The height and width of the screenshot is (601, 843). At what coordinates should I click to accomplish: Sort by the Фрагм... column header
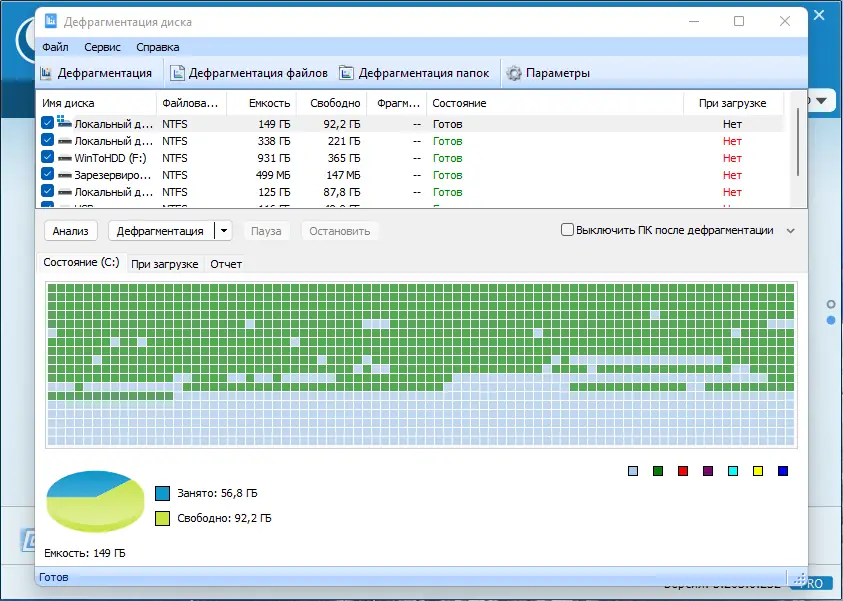pyautogui.click(x=397, y=103)
